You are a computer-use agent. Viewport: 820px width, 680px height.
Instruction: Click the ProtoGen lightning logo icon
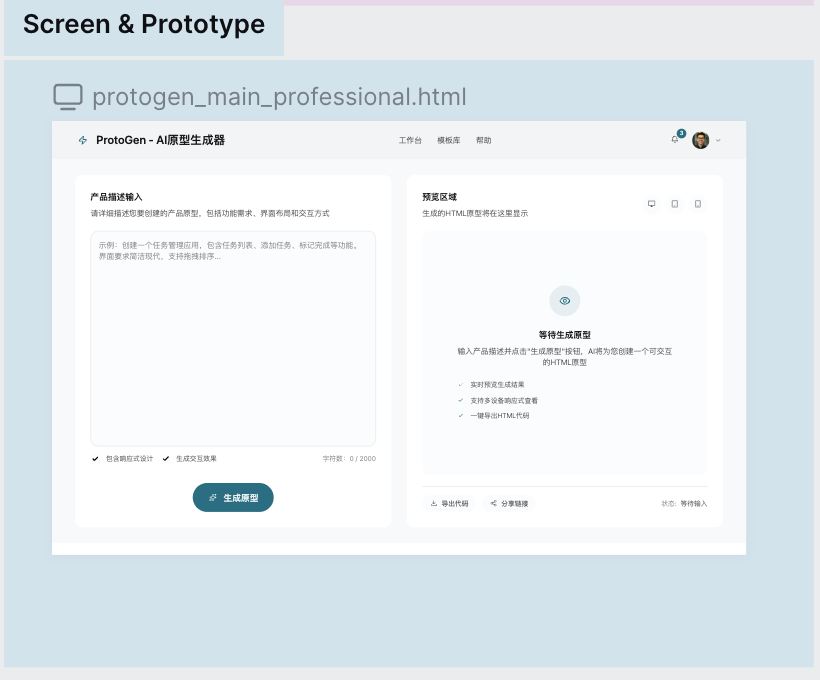click(83, 141)
